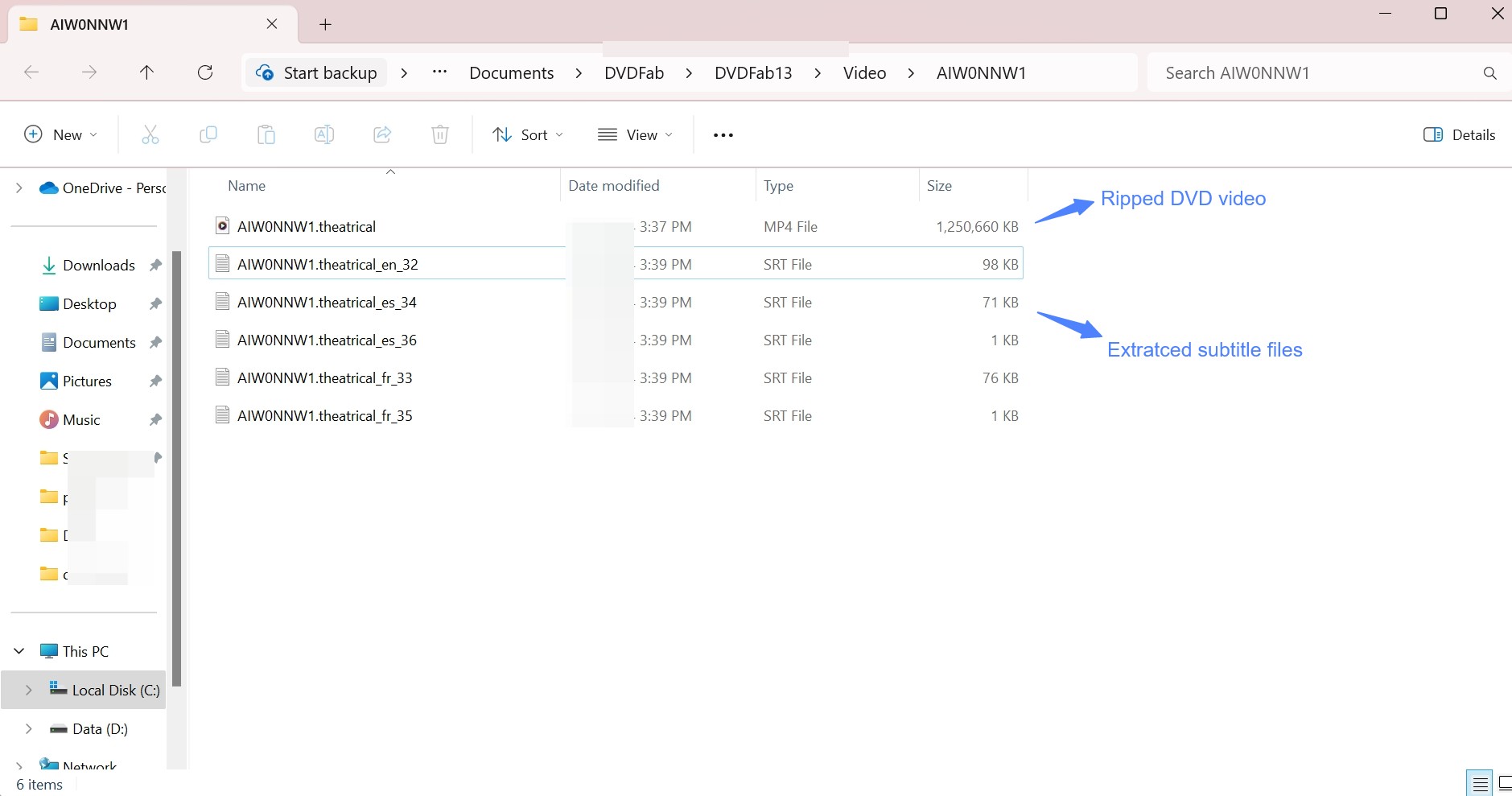1512x796 pixels.
Task: Click the Rename icon in toolbar
Action: 324,134
